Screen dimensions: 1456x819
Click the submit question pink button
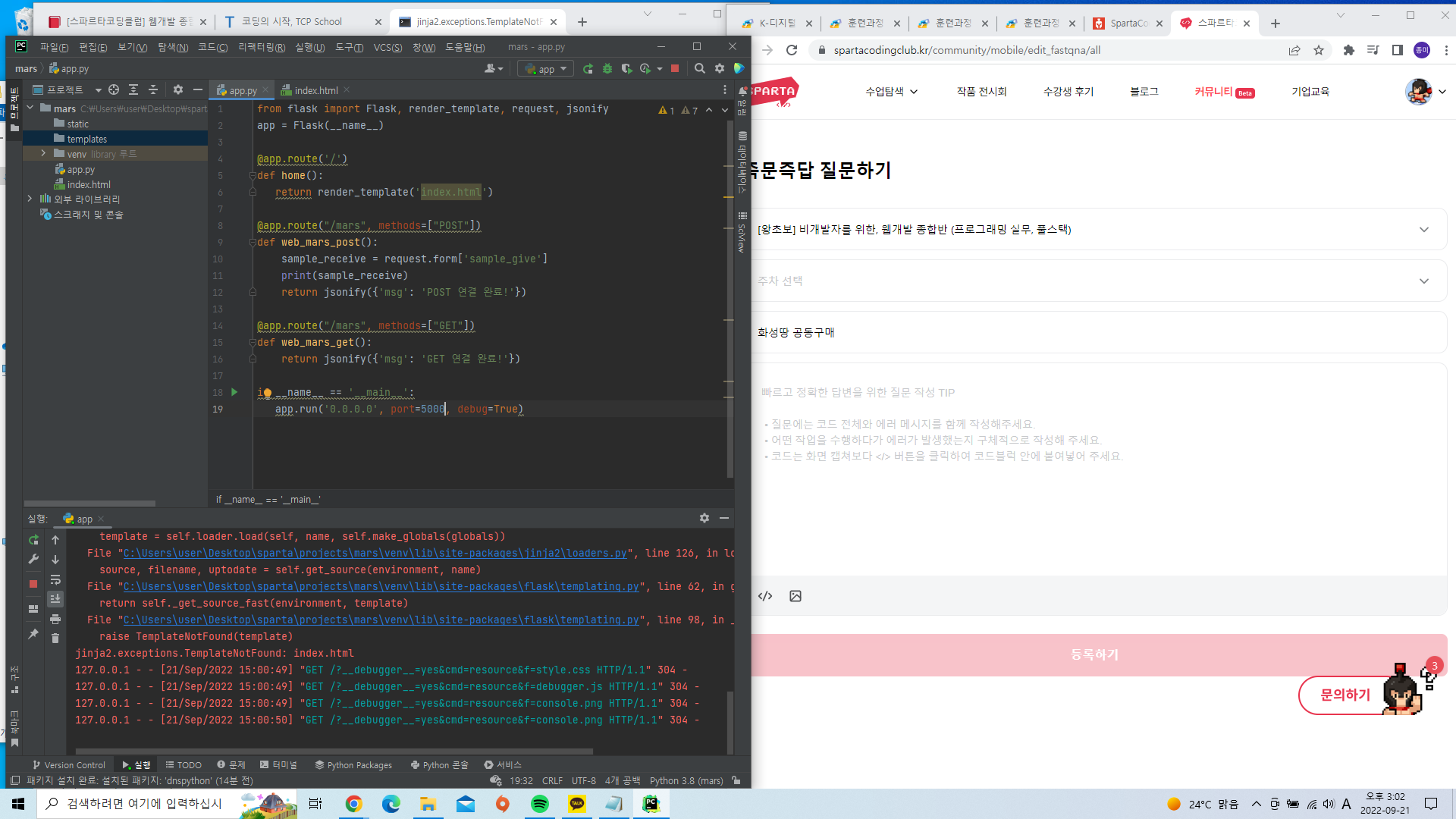(x=1097, y=654)
